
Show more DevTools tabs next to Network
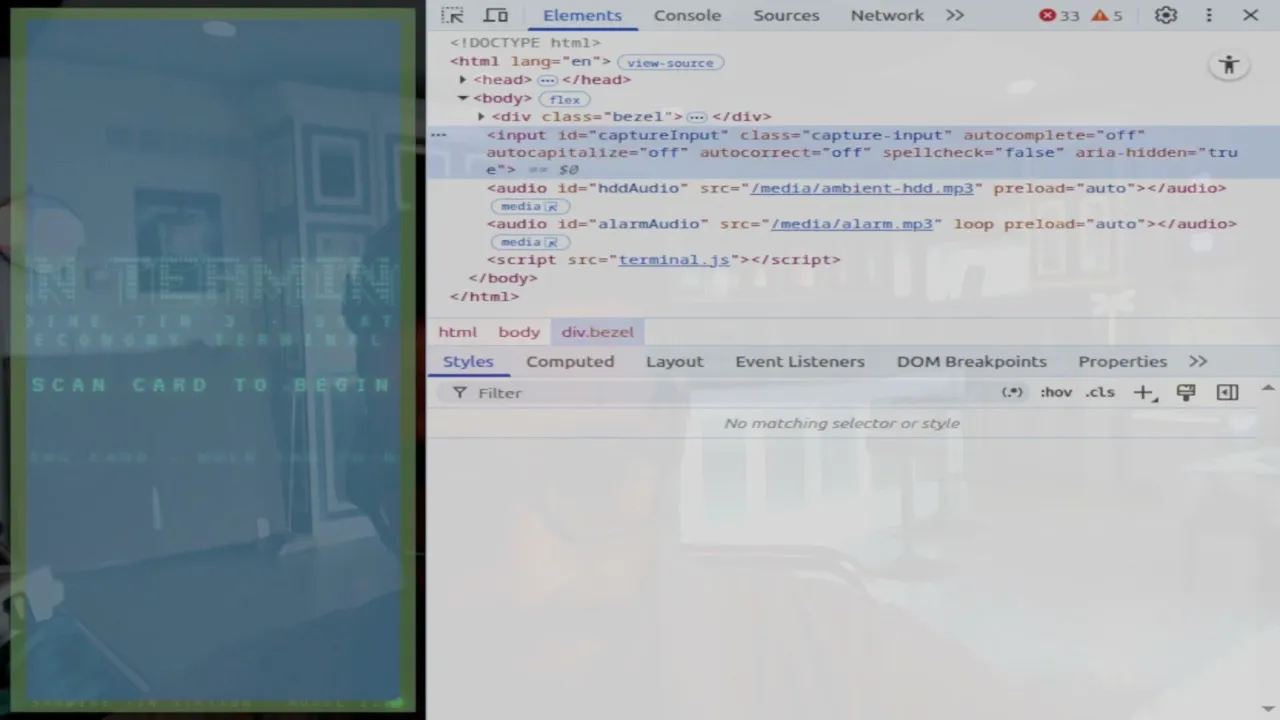955,15
